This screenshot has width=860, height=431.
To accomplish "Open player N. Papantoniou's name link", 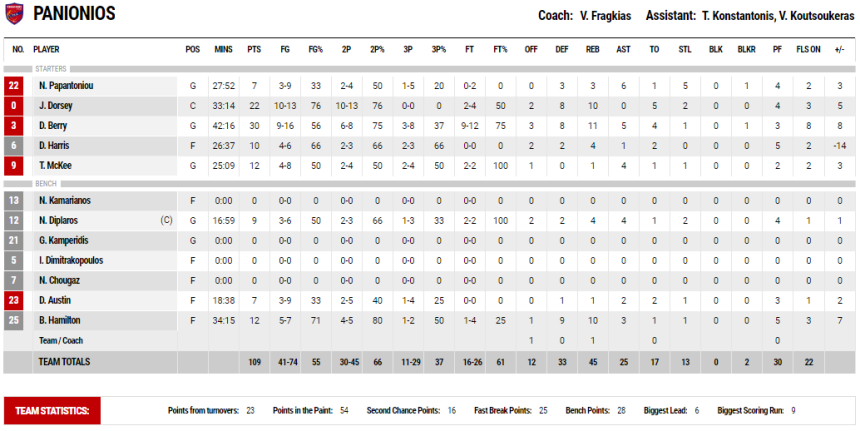I will click(x=66, y=86).
